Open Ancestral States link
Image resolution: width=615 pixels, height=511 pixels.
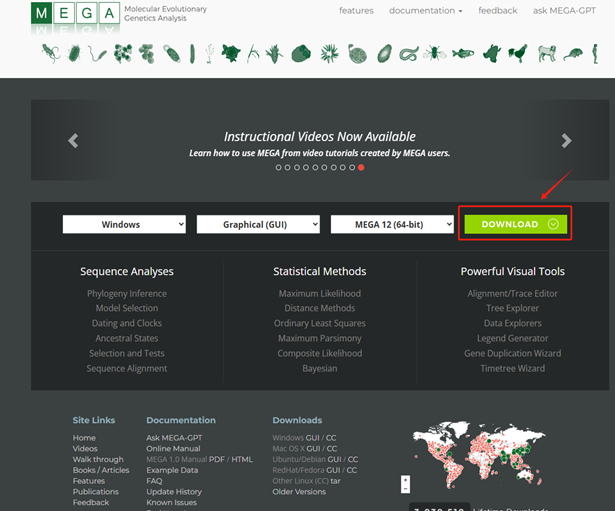tap(127, 338)
